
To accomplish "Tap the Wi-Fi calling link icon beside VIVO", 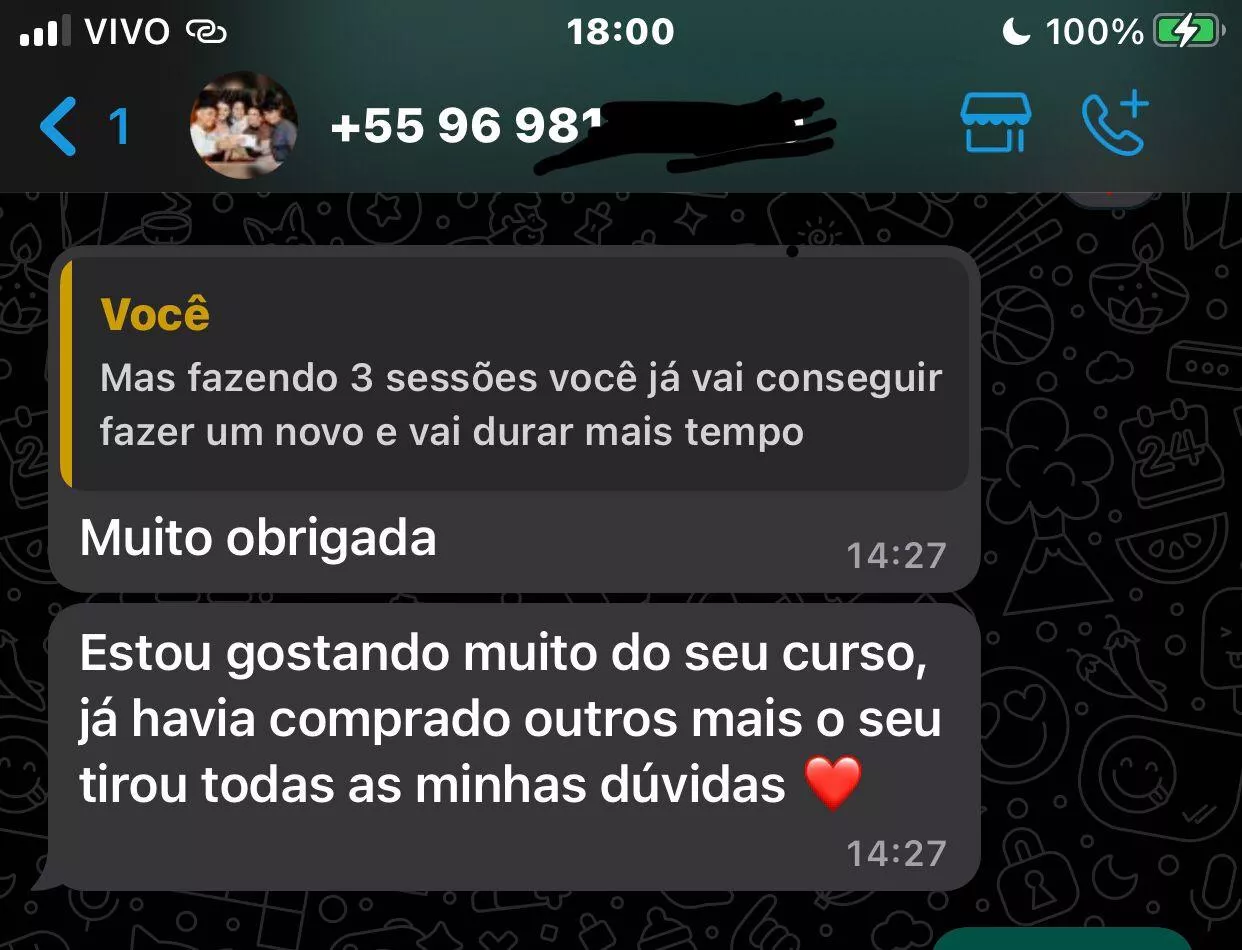I will [207, 33].
